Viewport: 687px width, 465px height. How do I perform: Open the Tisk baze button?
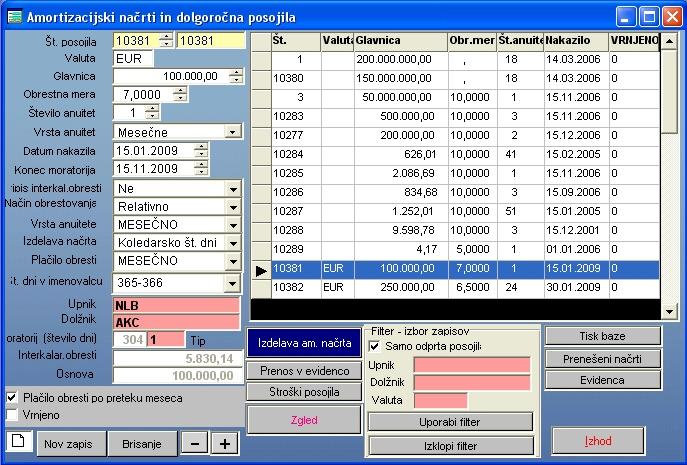point(602,336)
